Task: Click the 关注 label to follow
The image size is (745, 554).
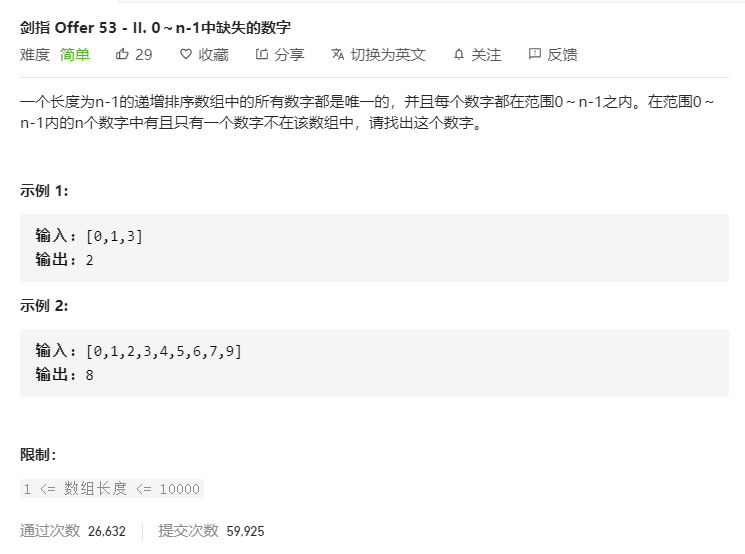Action: coord(486,55)
